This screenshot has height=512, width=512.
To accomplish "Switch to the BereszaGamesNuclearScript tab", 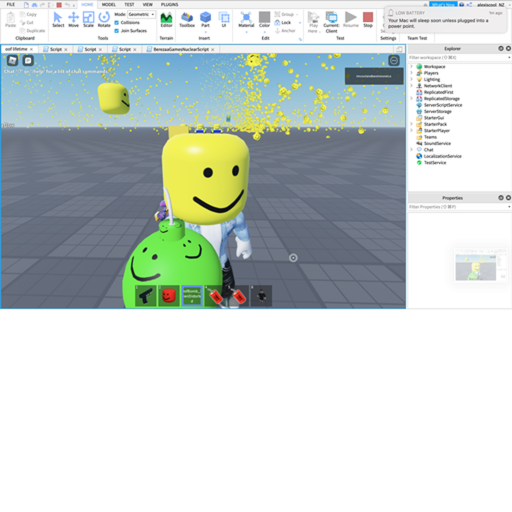I will pyautogui.click(x=181, y=49).
